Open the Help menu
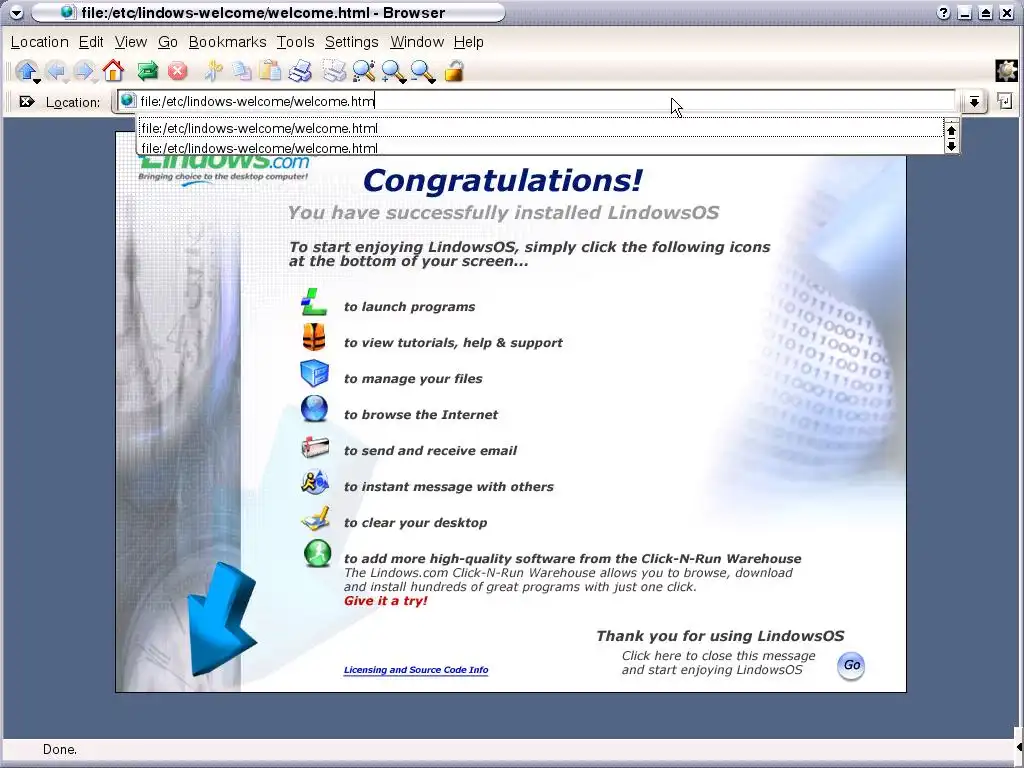1024x768 pixels. 469,42
